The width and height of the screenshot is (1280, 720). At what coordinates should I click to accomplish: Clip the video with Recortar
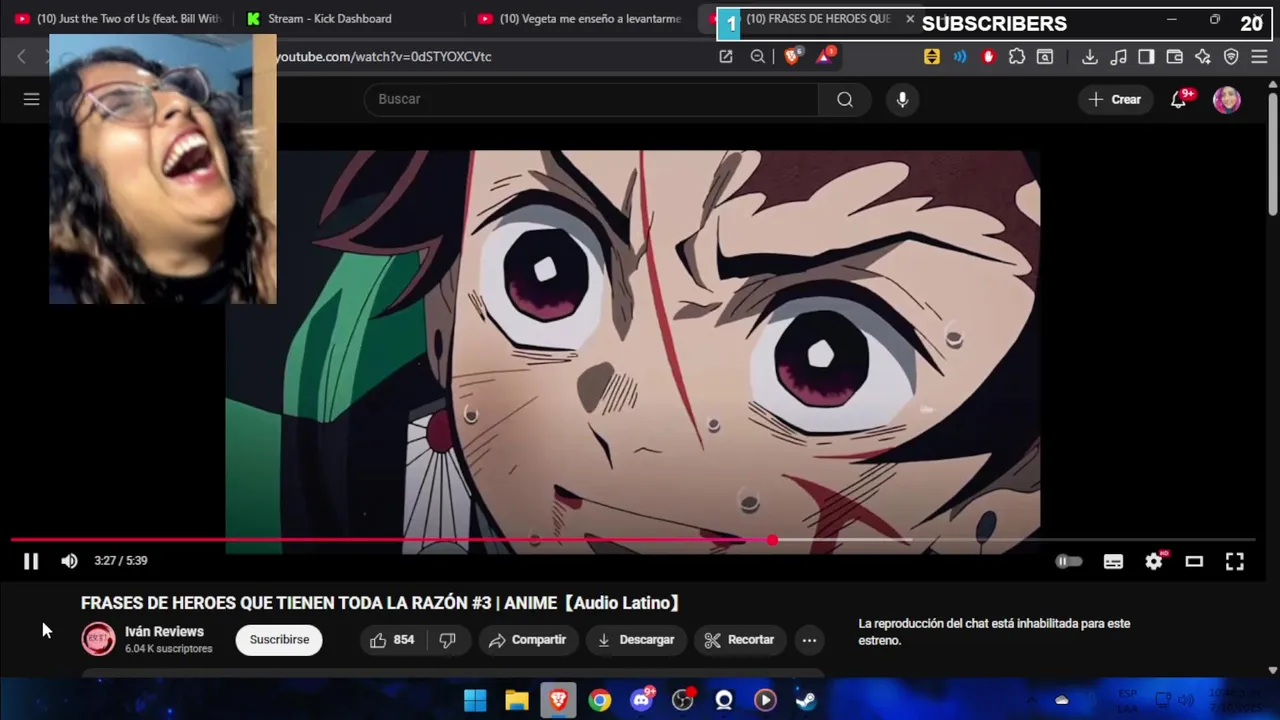click(739, 640)
